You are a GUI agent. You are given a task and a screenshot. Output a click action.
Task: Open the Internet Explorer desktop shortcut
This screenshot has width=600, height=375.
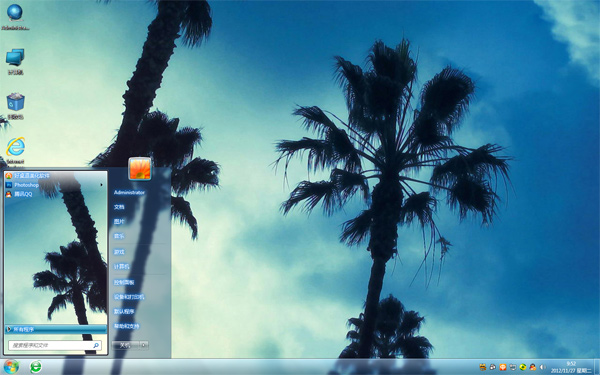pyautogui.click(x=15, y=151)
